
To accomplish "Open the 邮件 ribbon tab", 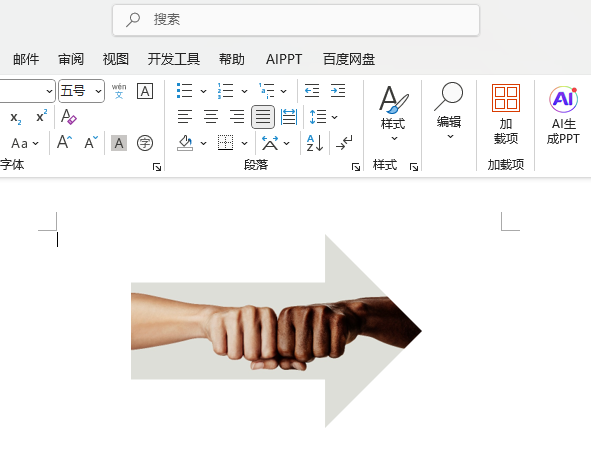I will tap(26, 59).
